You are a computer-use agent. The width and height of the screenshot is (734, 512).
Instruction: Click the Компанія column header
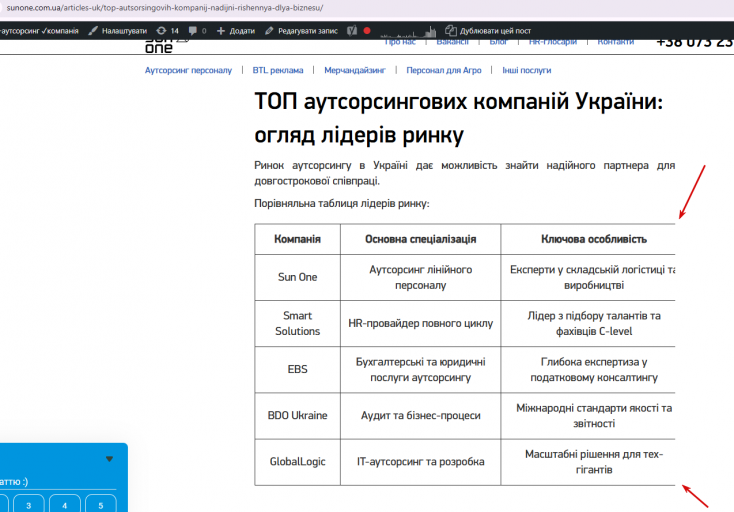(297, 239)
